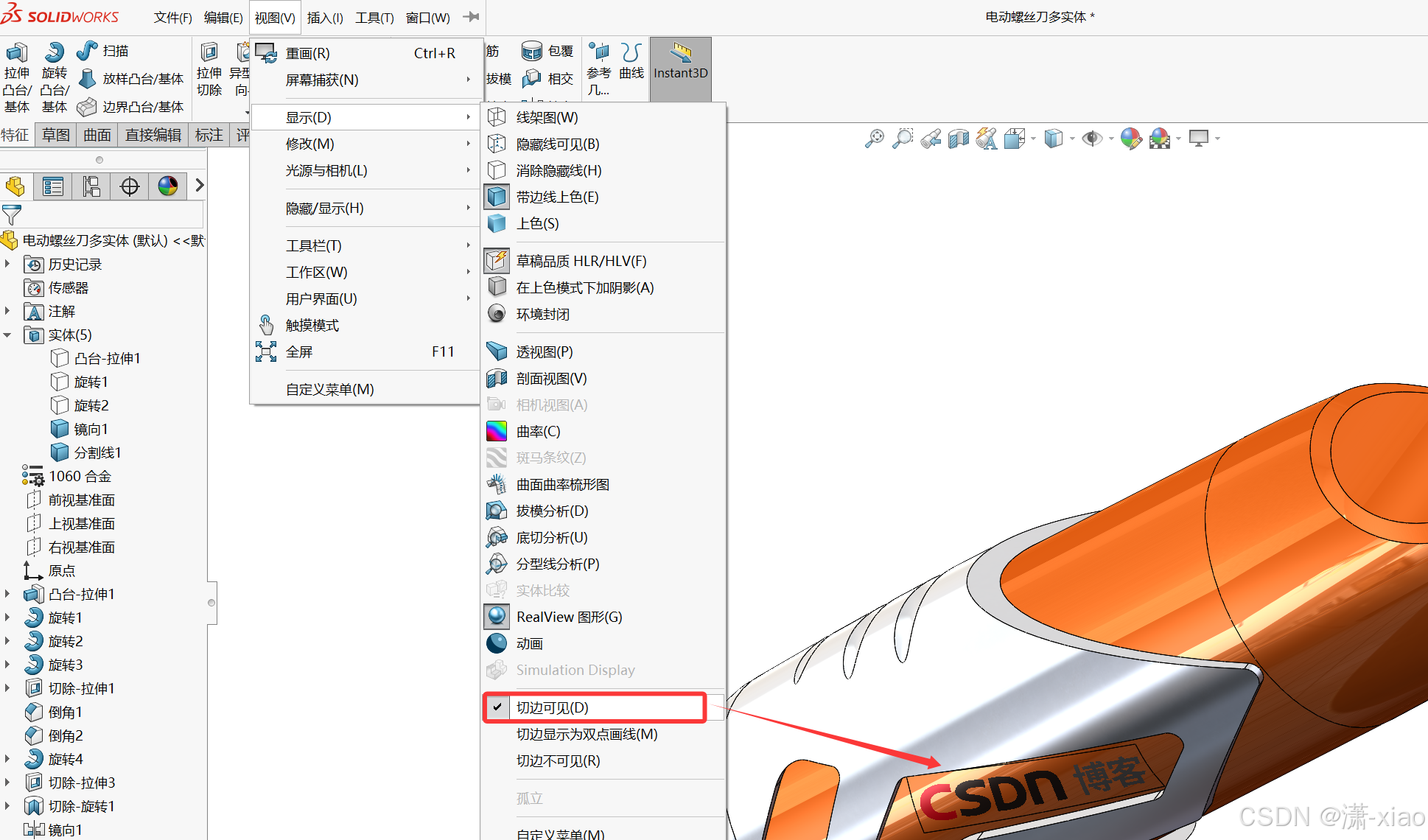This screenshot has width=1428, height=840.
Task: Open the 隐藏/显示(H) submenu
Action: click(324, 209)
